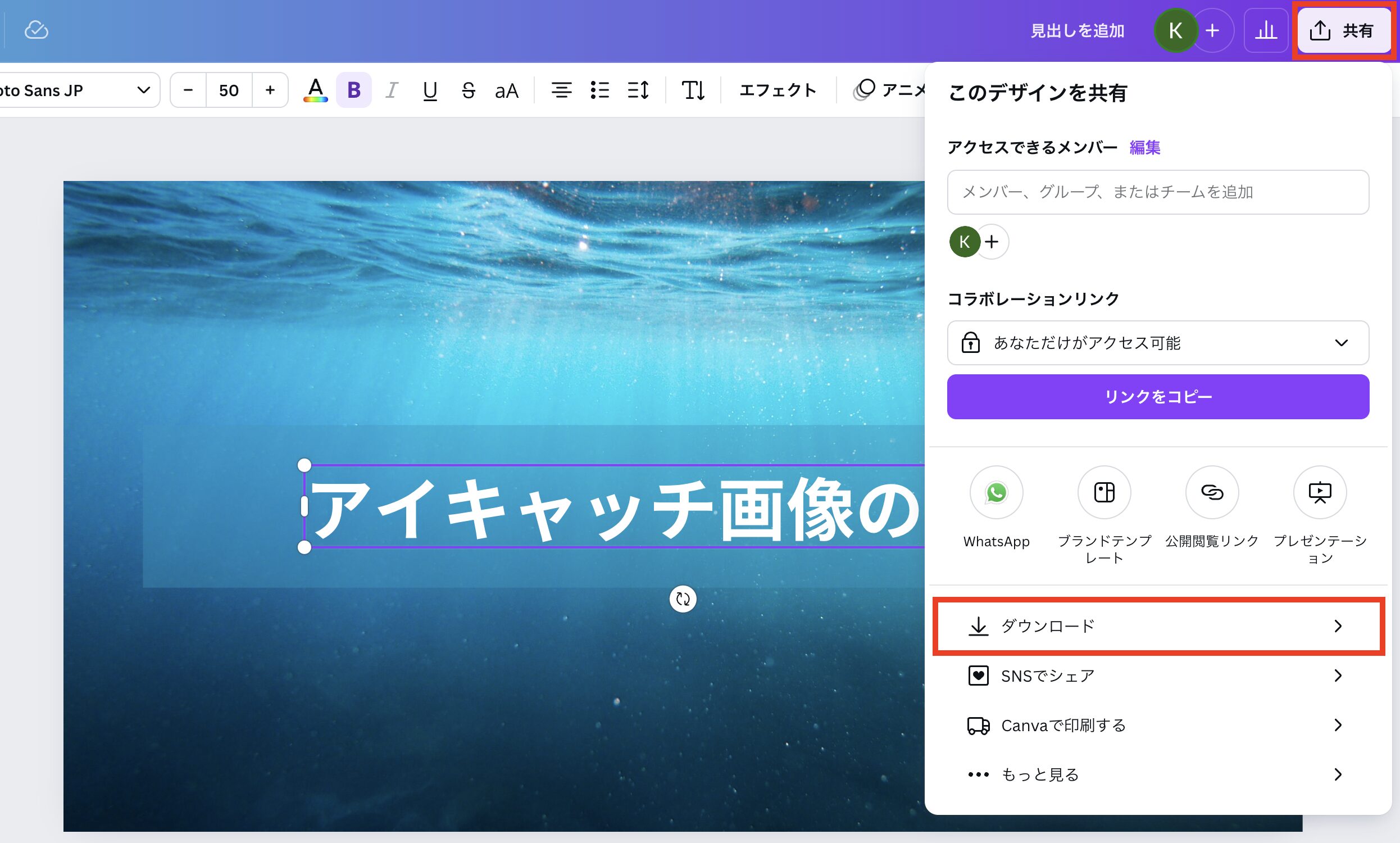The height and width of the screenshot is (843, 1400).
Task: Click the 編集 link
Action: click(1145, 148)
